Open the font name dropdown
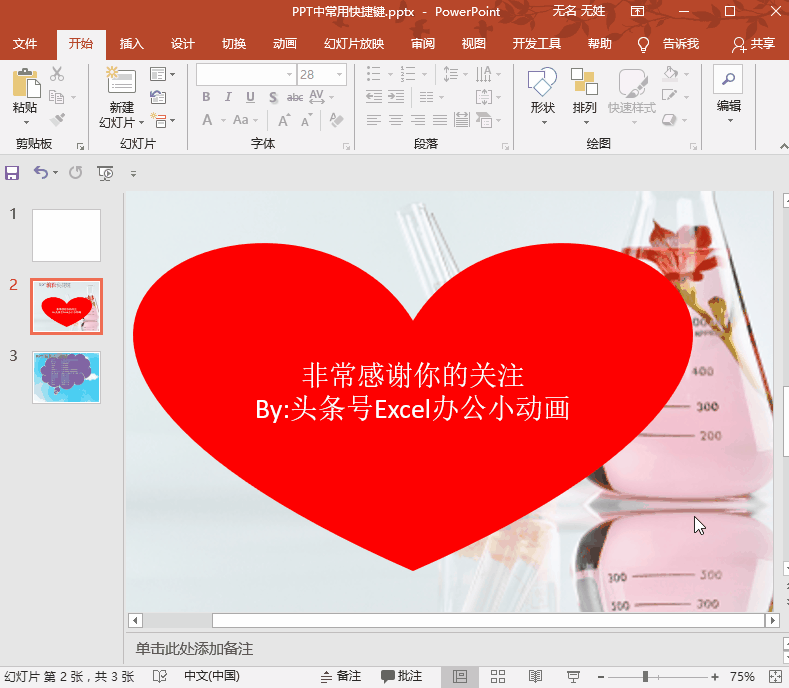Screen dimensions: 789x688 [x=289, y=74]
